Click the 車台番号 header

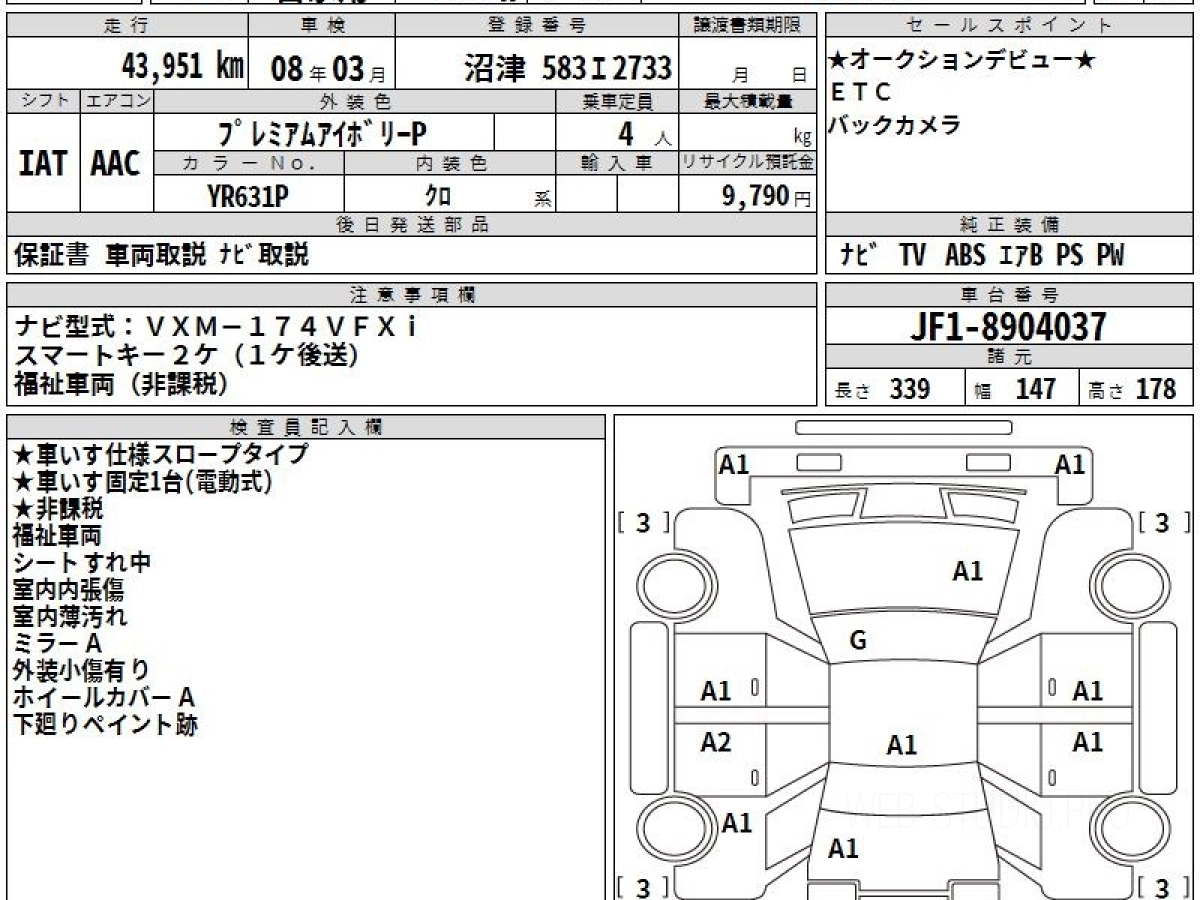coord(1009,295)
